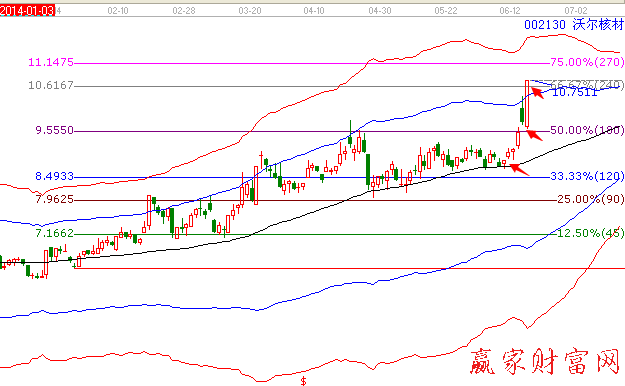Screen dimensions: 625x386
Task: Click the 002130 stock code title
Action: [544, 25]
